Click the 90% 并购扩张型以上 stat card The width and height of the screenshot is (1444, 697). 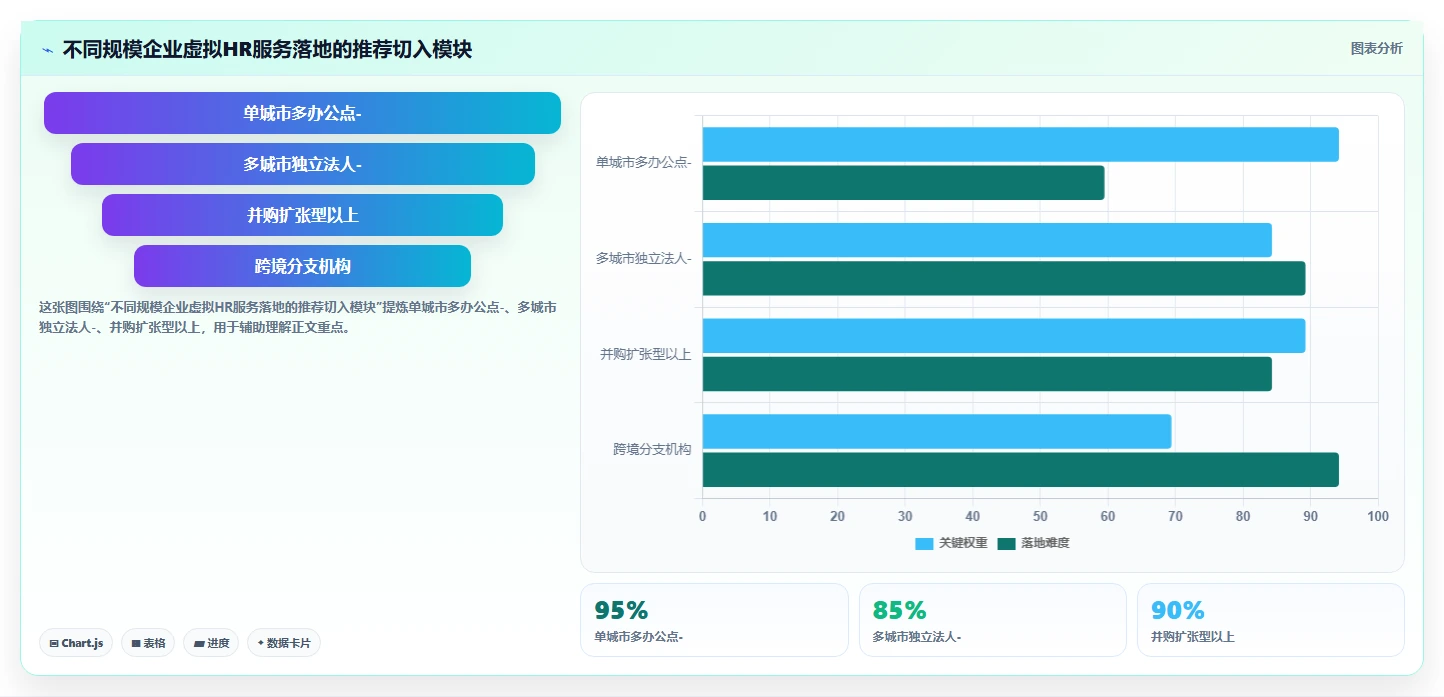pyautogui.click(x=1270, y=620)
